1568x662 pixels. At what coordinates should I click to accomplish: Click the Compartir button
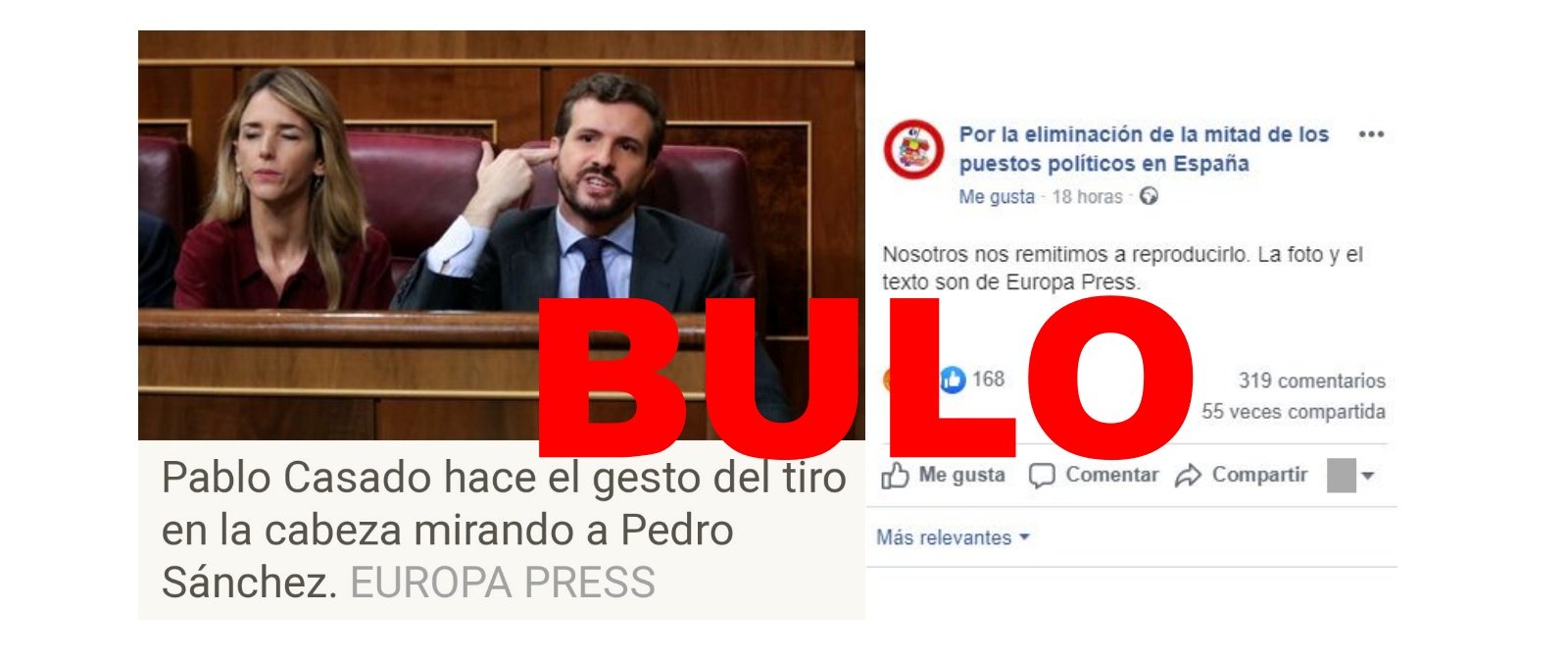[x=1241, y=476]
